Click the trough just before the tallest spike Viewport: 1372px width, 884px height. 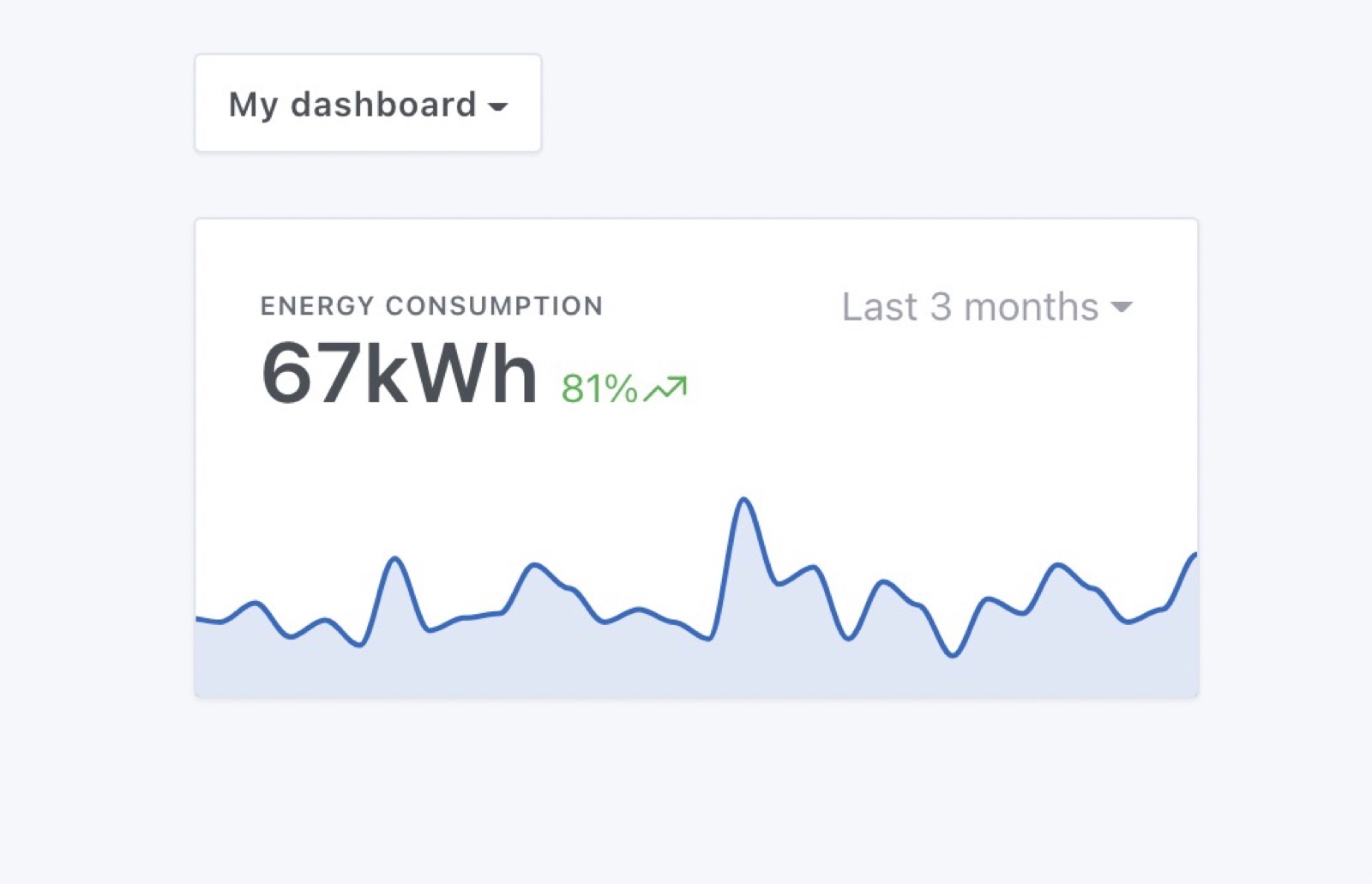709,639
